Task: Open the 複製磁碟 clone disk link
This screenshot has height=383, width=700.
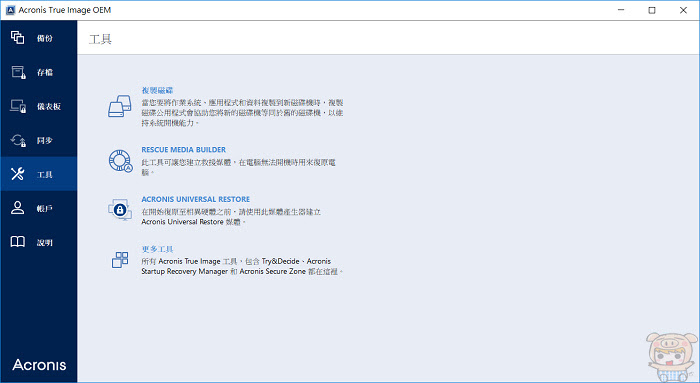Action: 157,90
